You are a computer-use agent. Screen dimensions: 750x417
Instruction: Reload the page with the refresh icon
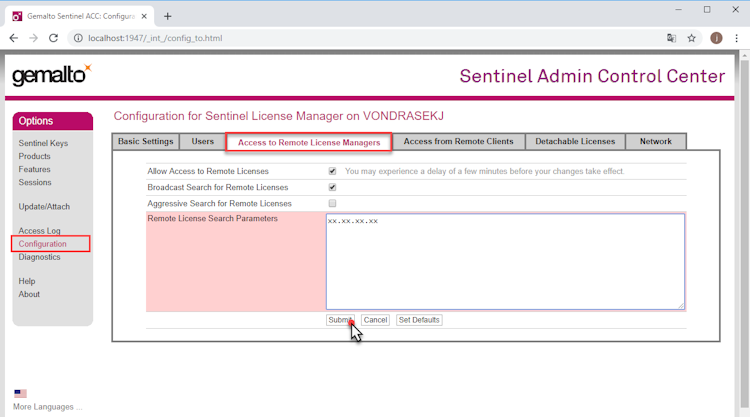[x=53, y=38]
